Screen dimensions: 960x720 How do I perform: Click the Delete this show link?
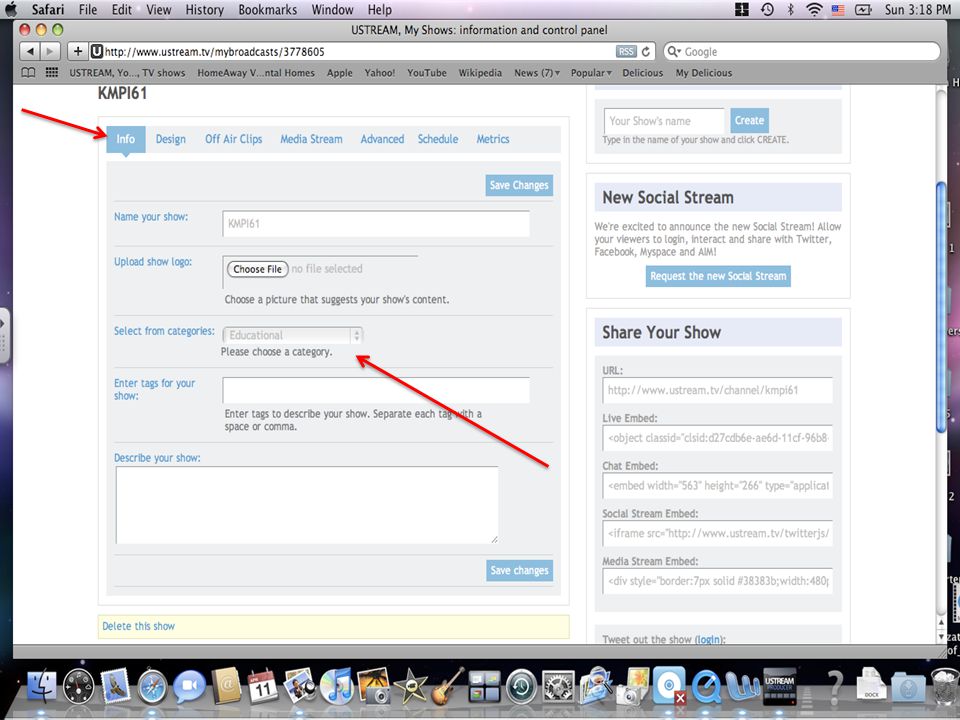pyautogui.click(x=138, y=626)
